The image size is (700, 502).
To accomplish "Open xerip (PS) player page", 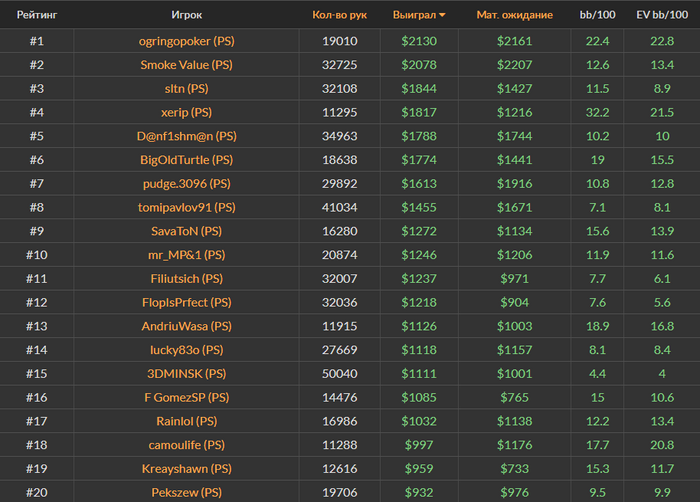I will [186, 112].
